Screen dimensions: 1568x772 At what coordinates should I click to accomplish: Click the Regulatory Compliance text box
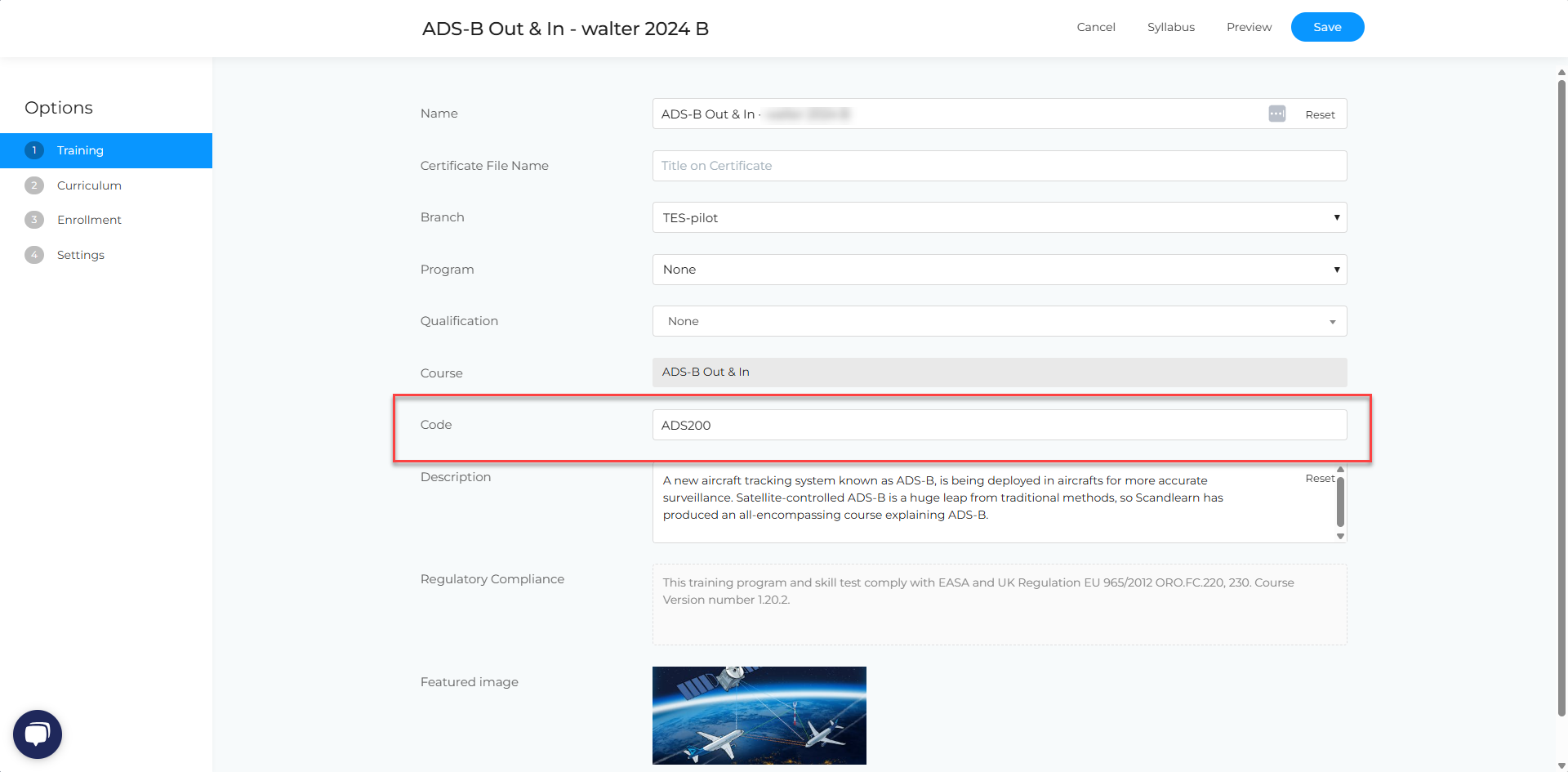point(1000,605)
